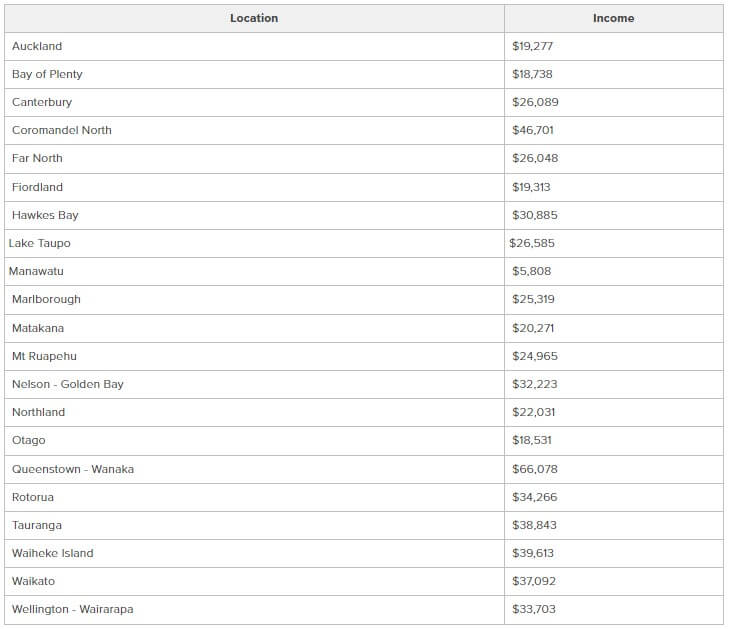Click the Coromandel North location cell

point(62,130)
